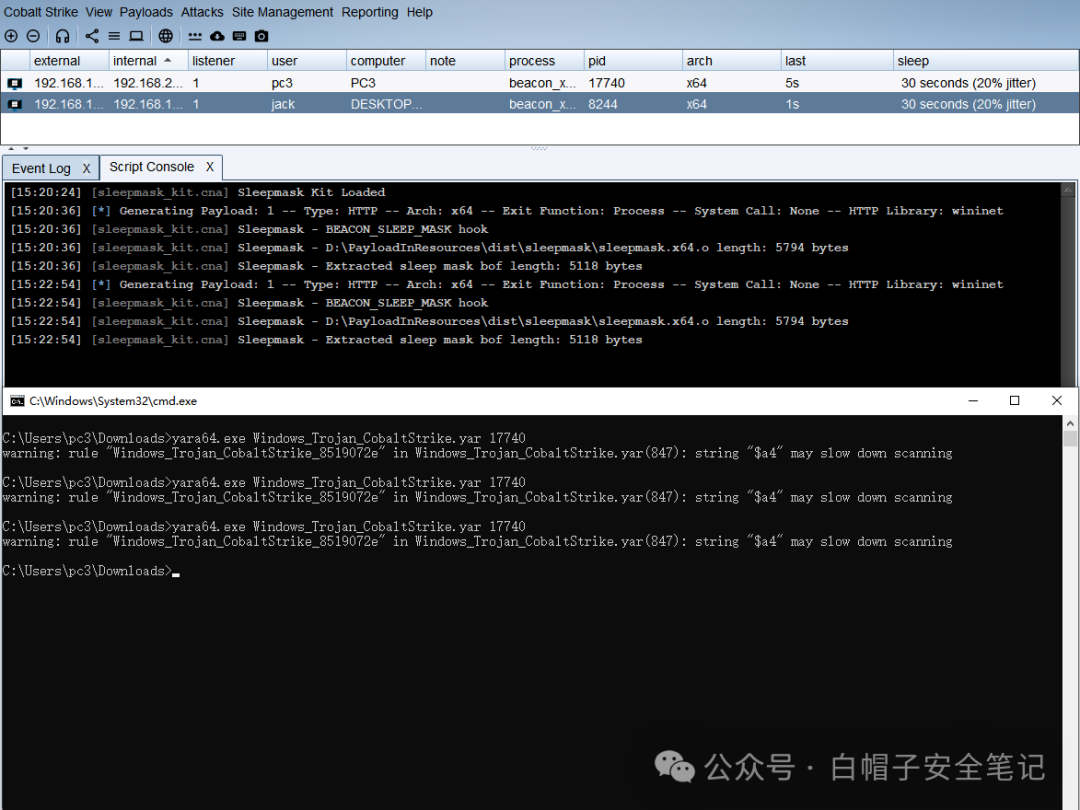This screenshot has width=1080, height=810.
Task: Open the Help menu
Action: pos(419,12)
